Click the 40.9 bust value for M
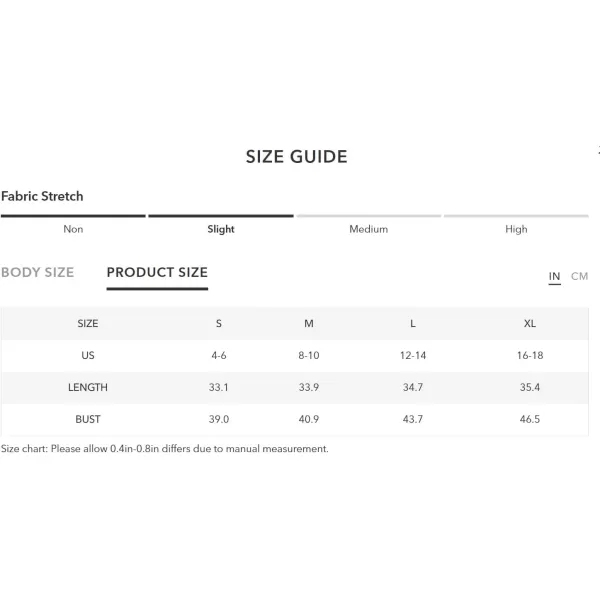The image size is (600, 600). click(x=309, y=419)
